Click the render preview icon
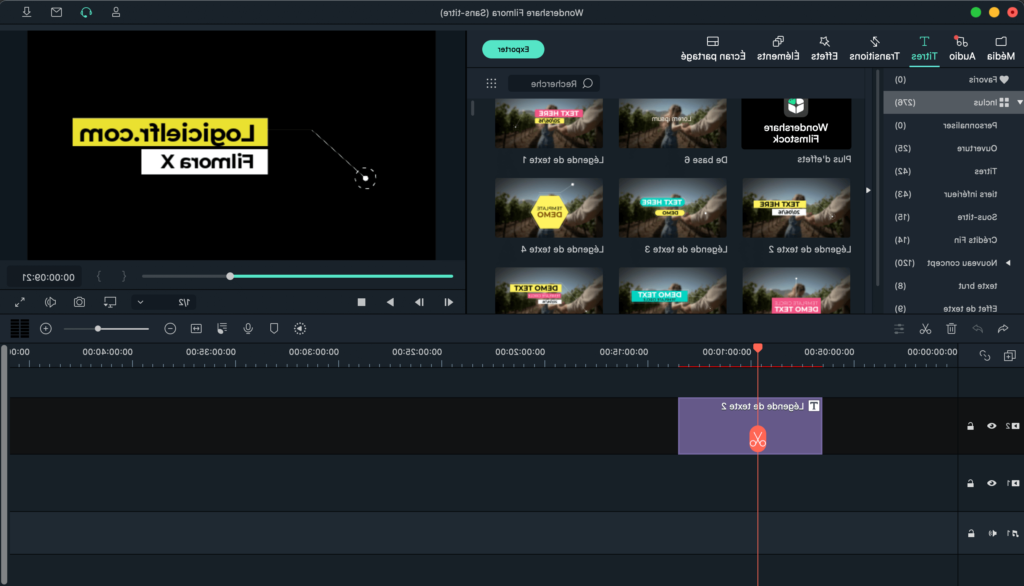This screenshot has width=1024, height=586. point(300,329)
